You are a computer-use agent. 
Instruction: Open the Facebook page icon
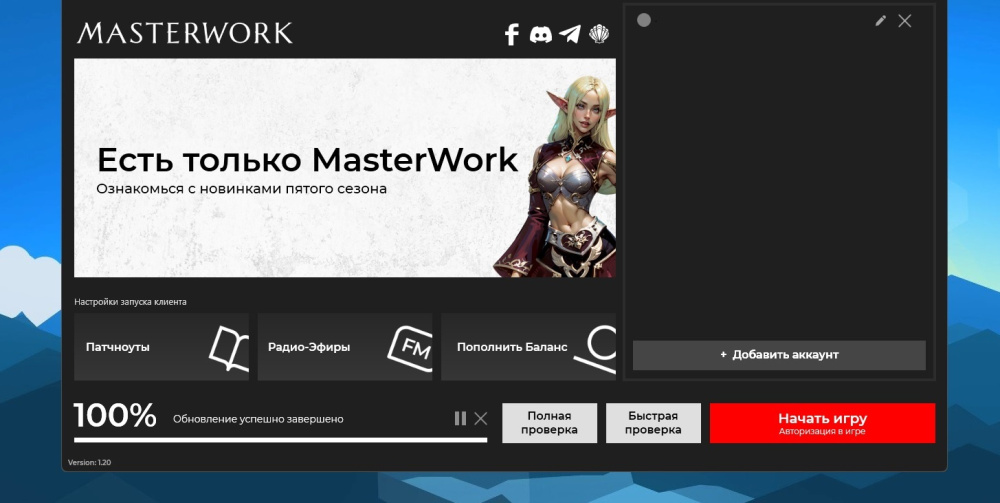512,35
